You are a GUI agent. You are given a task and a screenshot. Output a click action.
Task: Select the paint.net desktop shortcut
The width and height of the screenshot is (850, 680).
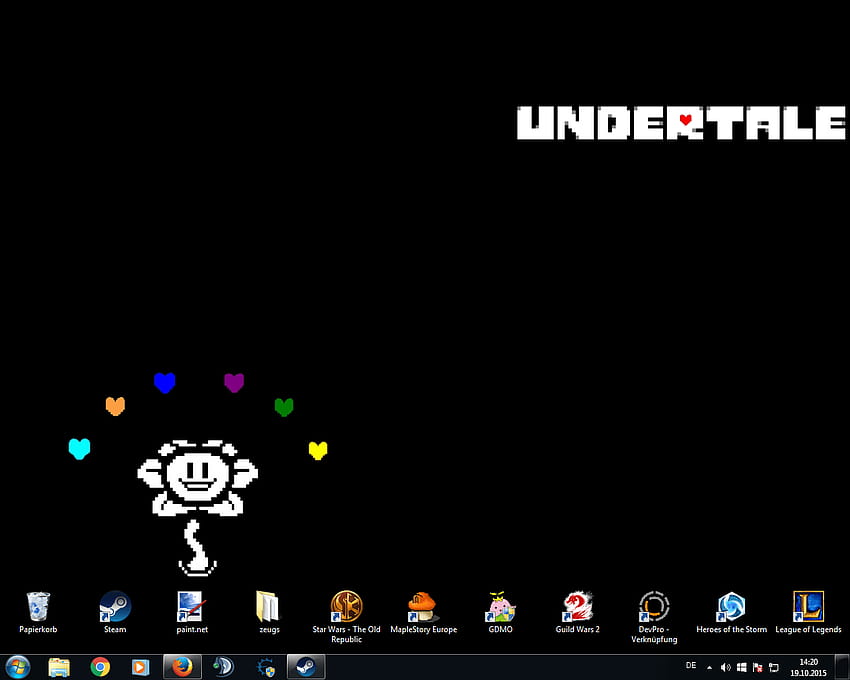pos(192,613)
